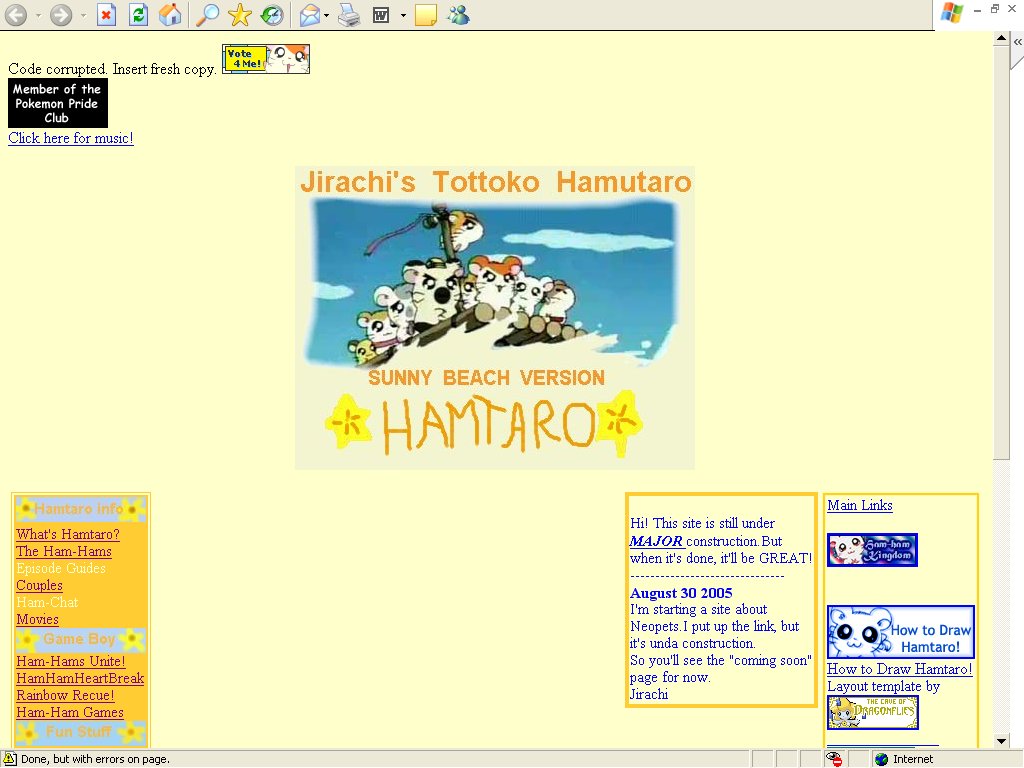Follow the 'Rainbow Recue!' link
Screen dimensions: 1024x768
point(65,695)
